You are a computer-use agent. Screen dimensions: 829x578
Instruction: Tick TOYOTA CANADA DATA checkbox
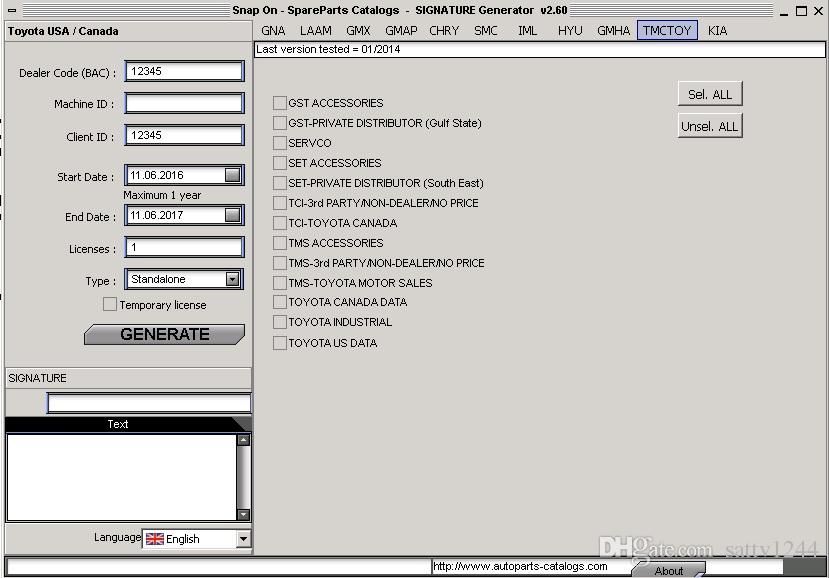tap(280, 302)
